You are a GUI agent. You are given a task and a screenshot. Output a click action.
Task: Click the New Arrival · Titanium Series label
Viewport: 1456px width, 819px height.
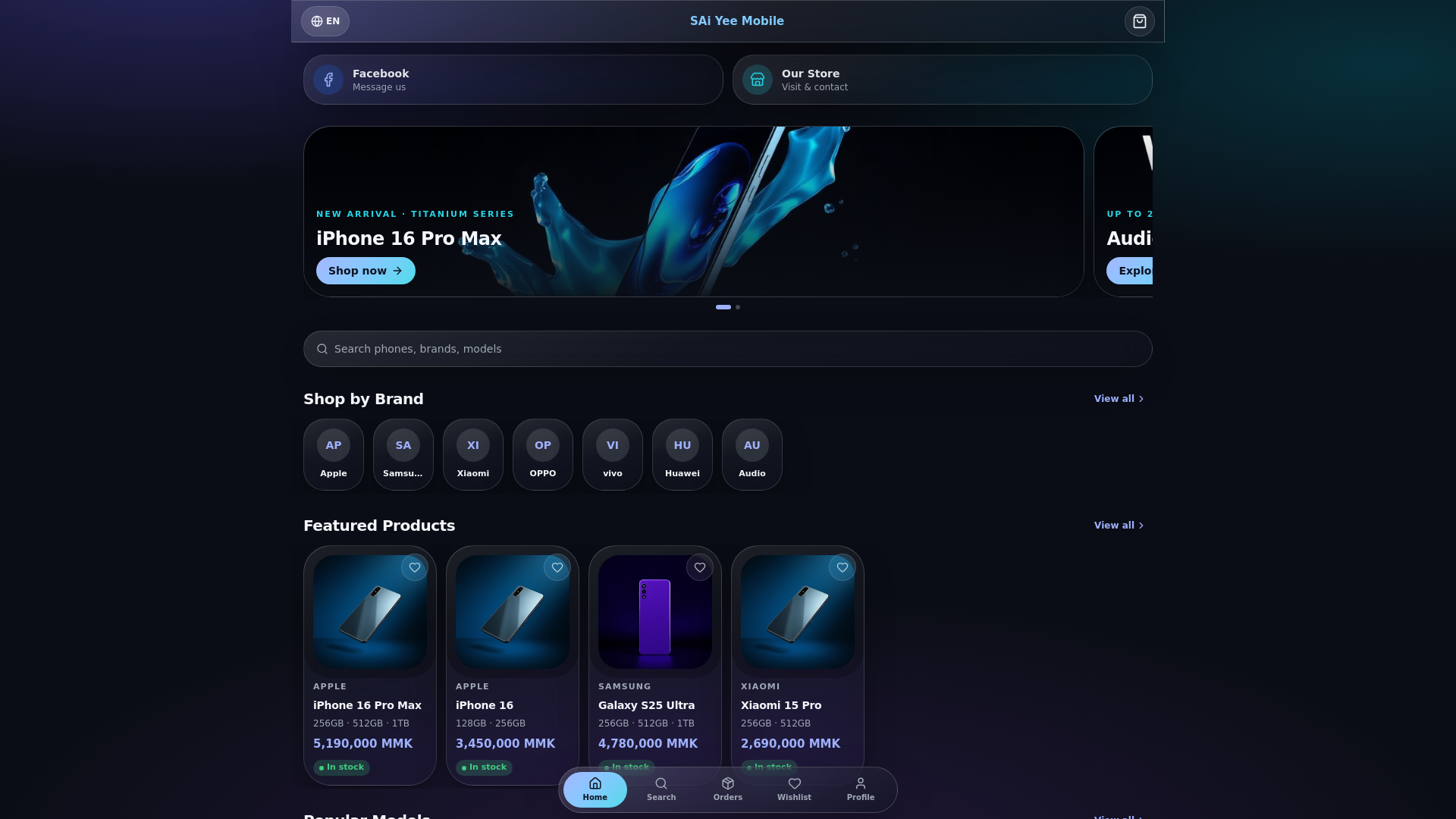tap(416, 214)
